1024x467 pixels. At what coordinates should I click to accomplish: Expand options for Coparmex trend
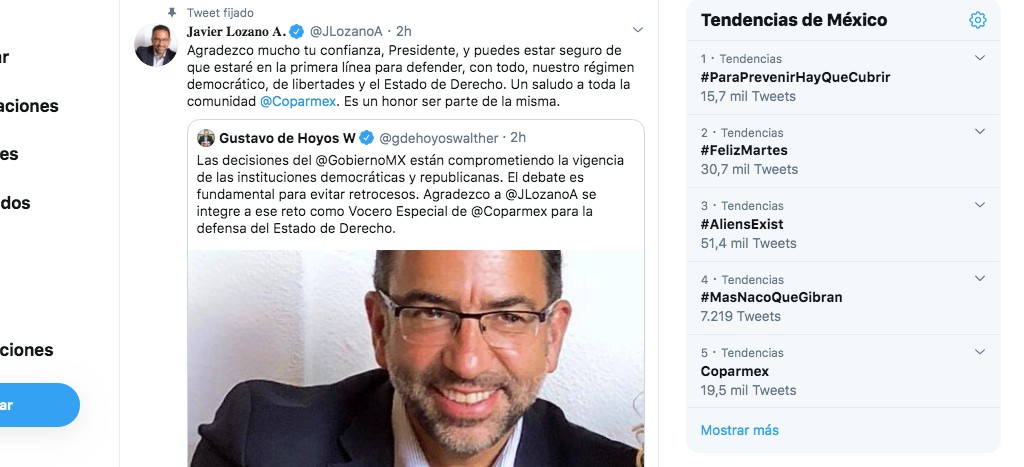[x=980, y=352]
